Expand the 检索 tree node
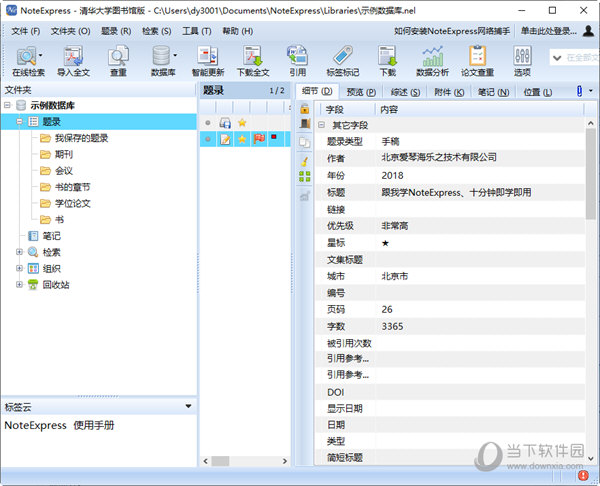Screen dimensions: 600x486 [19, 252]
